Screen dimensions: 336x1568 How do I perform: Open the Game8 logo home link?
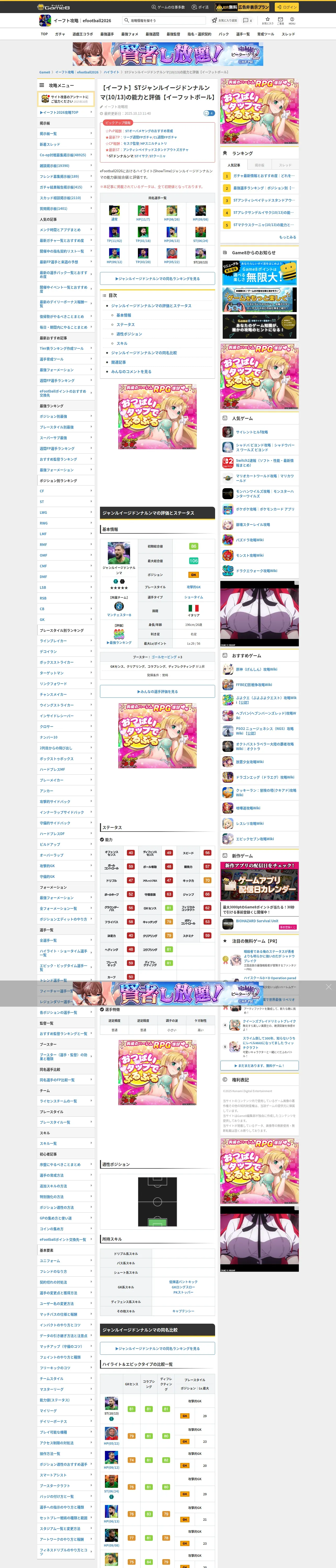click(54, 7)
